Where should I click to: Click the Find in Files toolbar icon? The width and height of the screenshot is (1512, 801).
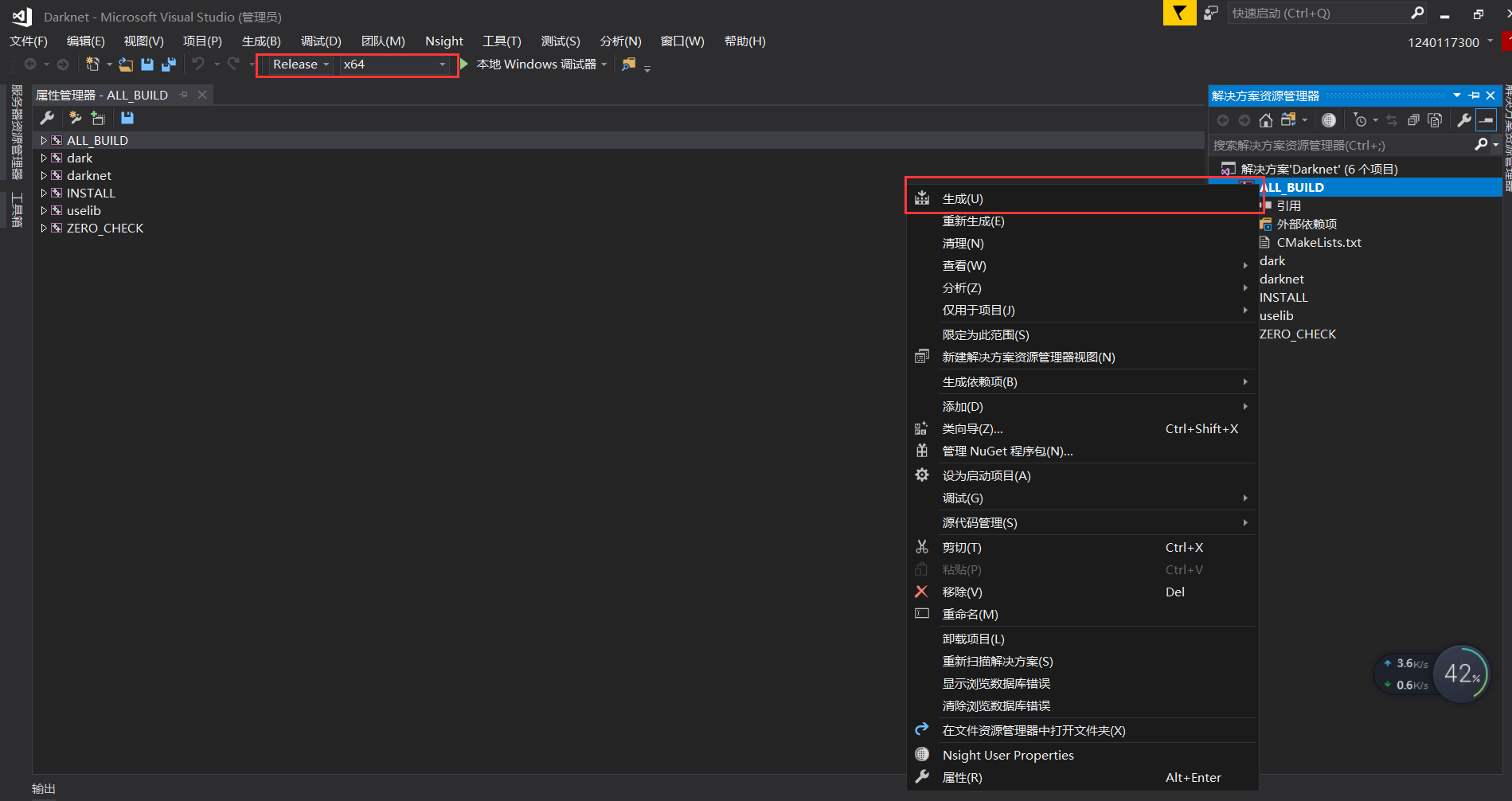(x=629, y=64)
